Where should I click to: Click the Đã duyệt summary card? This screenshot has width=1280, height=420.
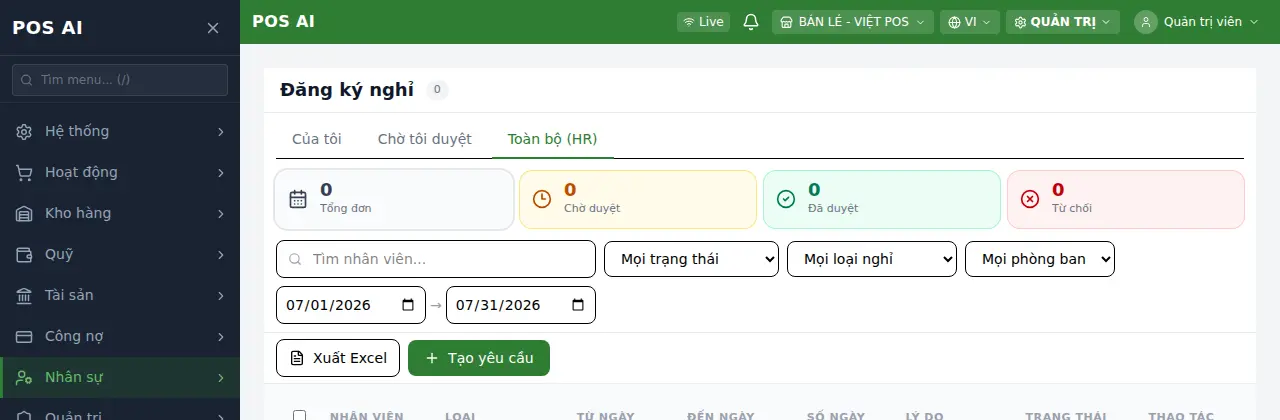(x=882, y=199)
